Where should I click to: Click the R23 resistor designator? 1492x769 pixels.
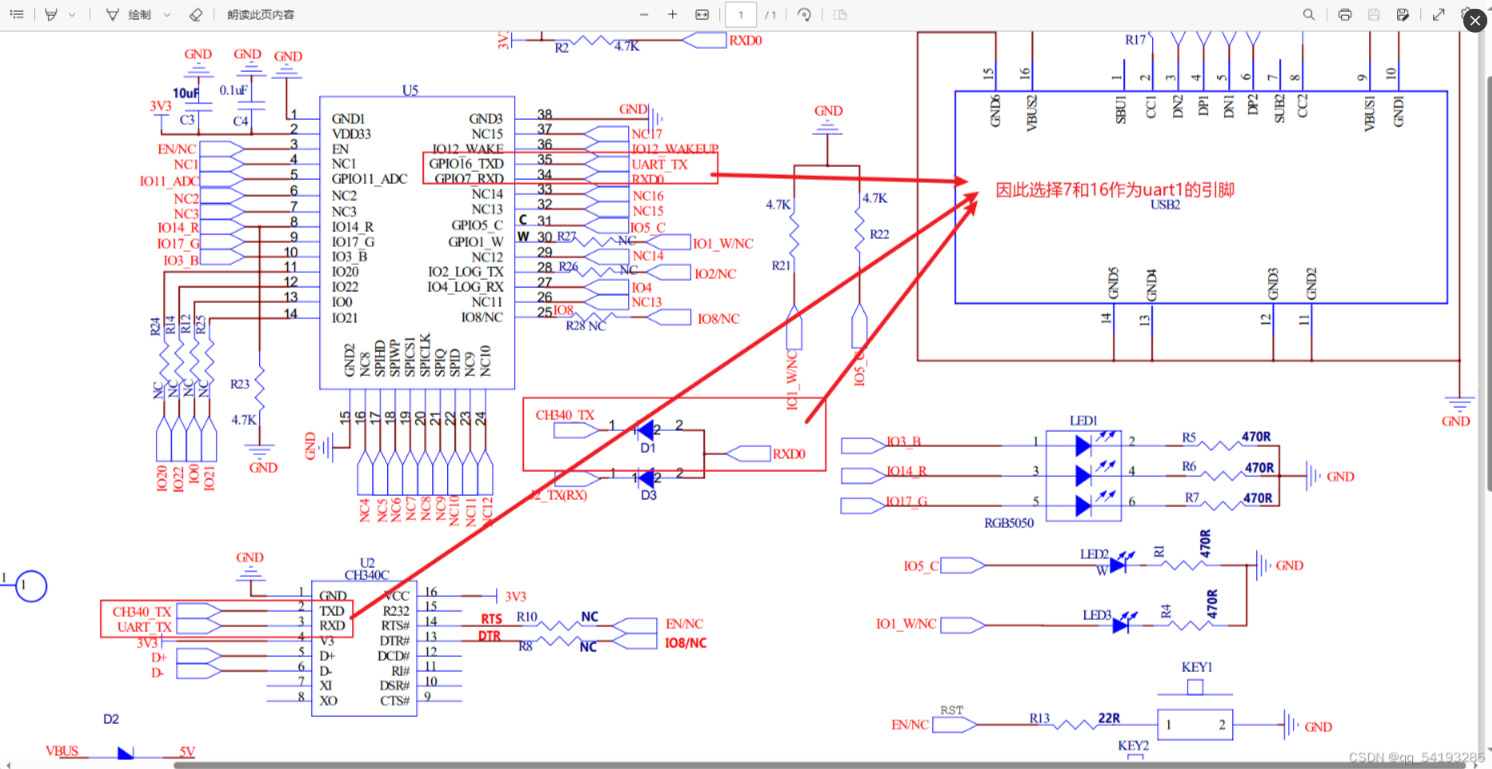[239, 384]
